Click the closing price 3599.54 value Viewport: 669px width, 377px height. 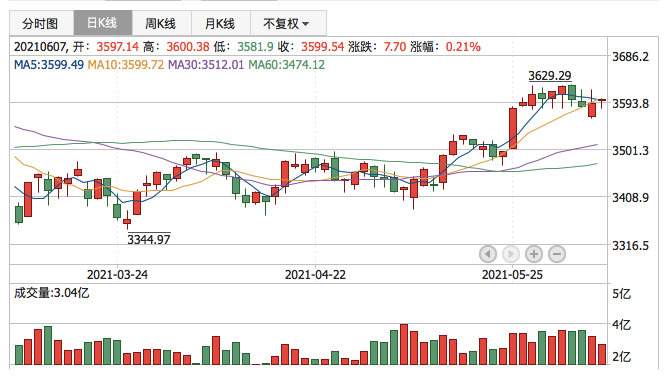point(323,46)
